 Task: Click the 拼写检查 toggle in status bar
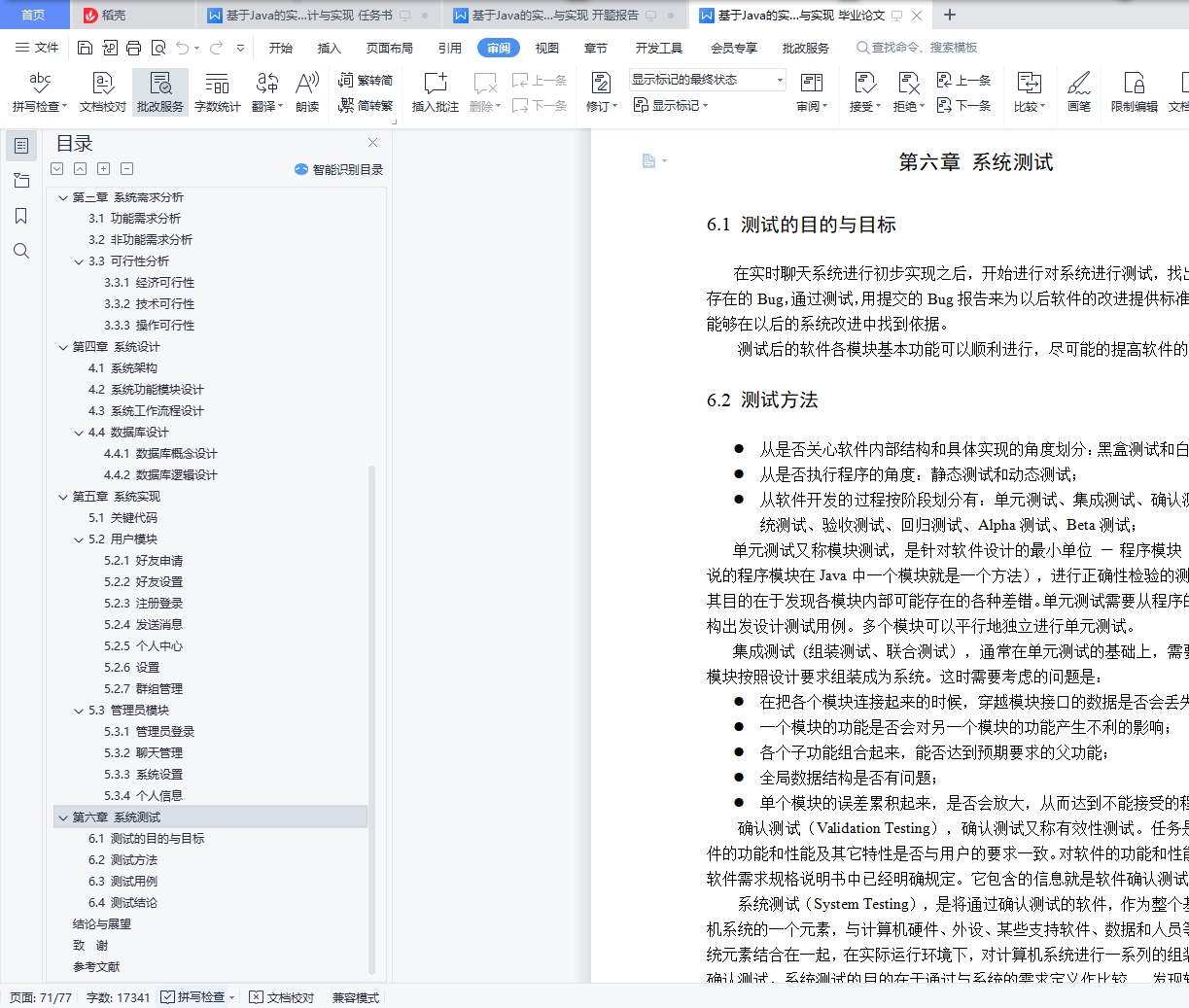point(198,997)
